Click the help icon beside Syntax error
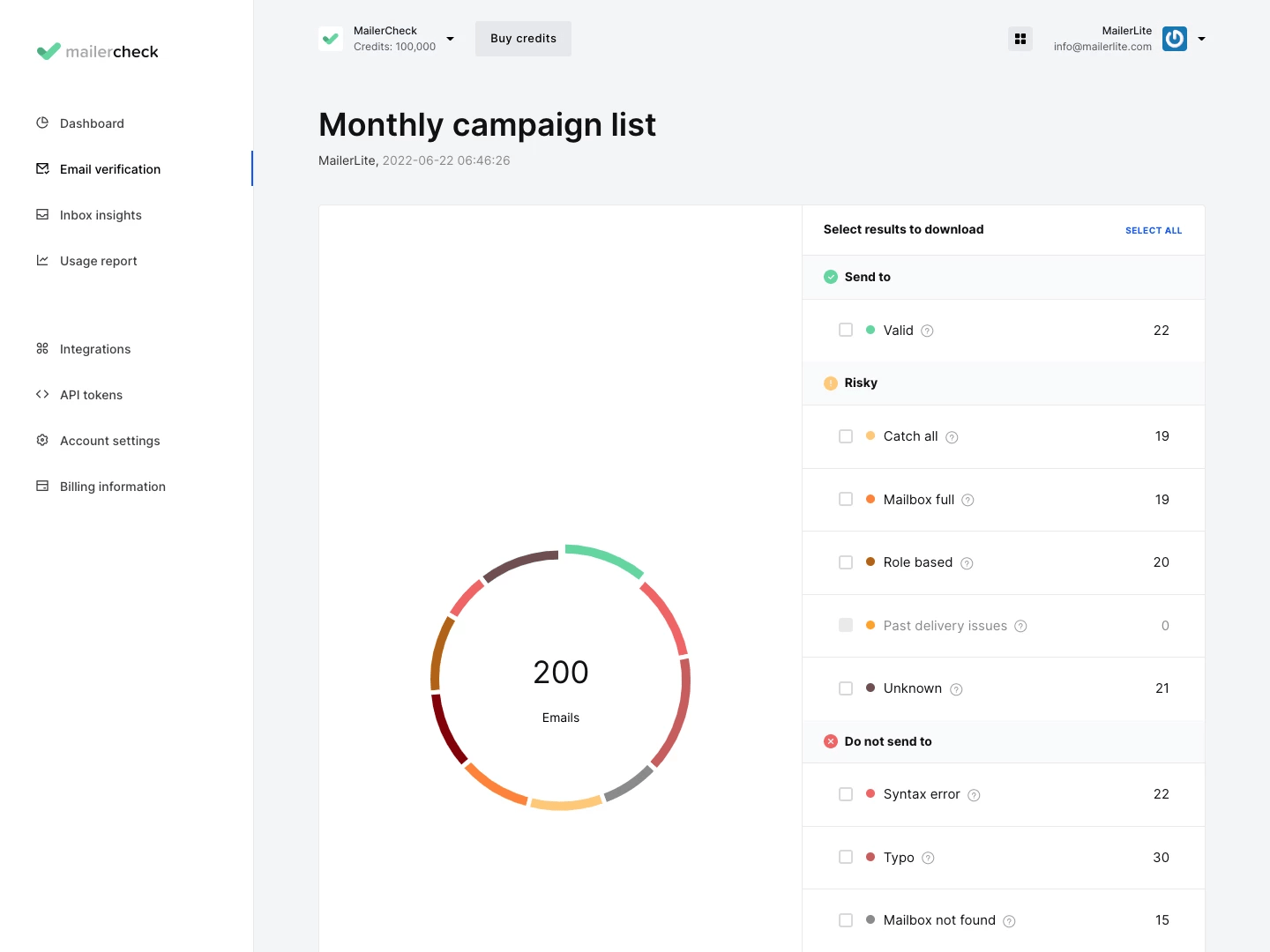Screen dimensions: 1270x952 click(974, 795)
